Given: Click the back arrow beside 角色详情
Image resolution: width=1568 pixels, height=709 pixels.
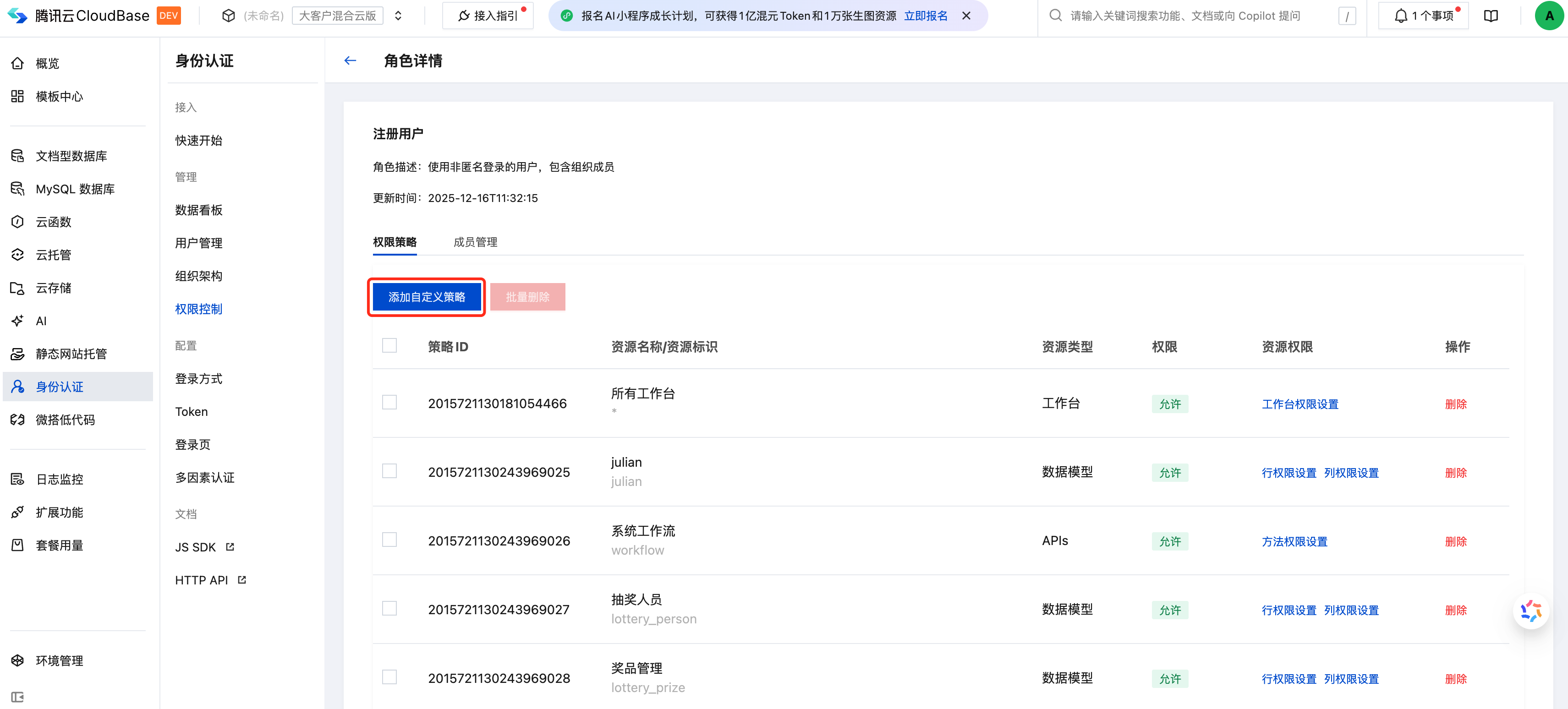Looking at the screenshot, I should (350, 60).
